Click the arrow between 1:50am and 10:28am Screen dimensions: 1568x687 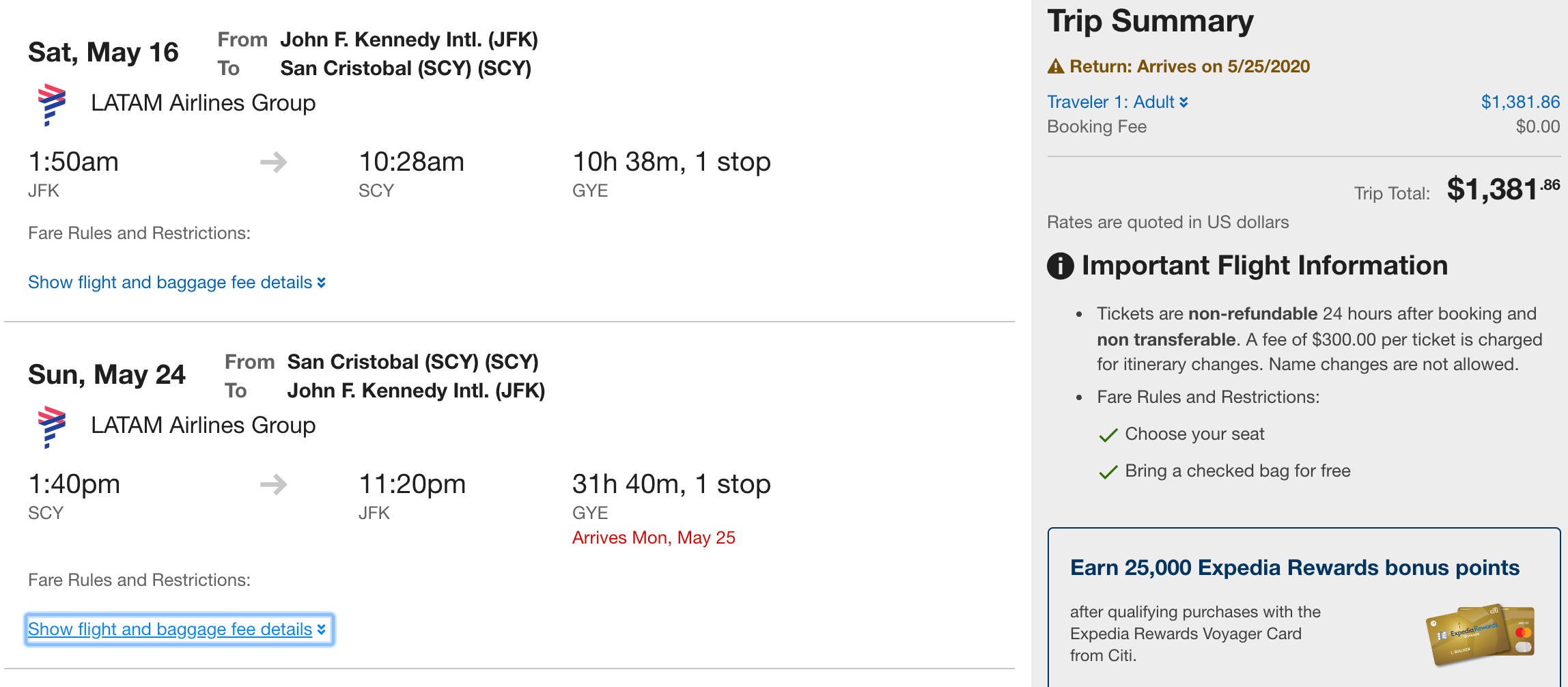click(x=274, y=163)
